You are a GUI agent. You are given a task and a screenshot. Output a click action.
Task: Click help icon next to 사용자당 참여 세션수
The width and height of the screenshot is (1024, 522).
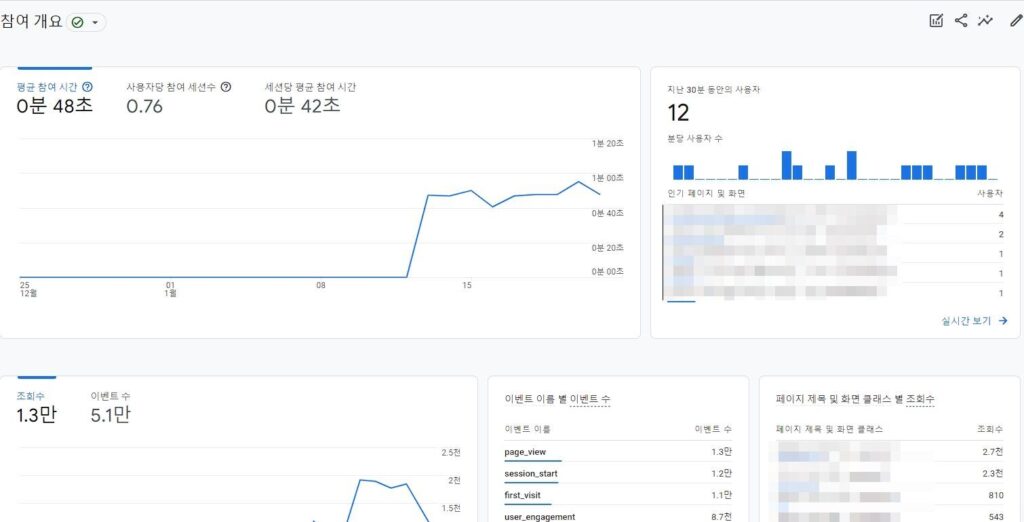pyautogui.click(x=226, y=86)
